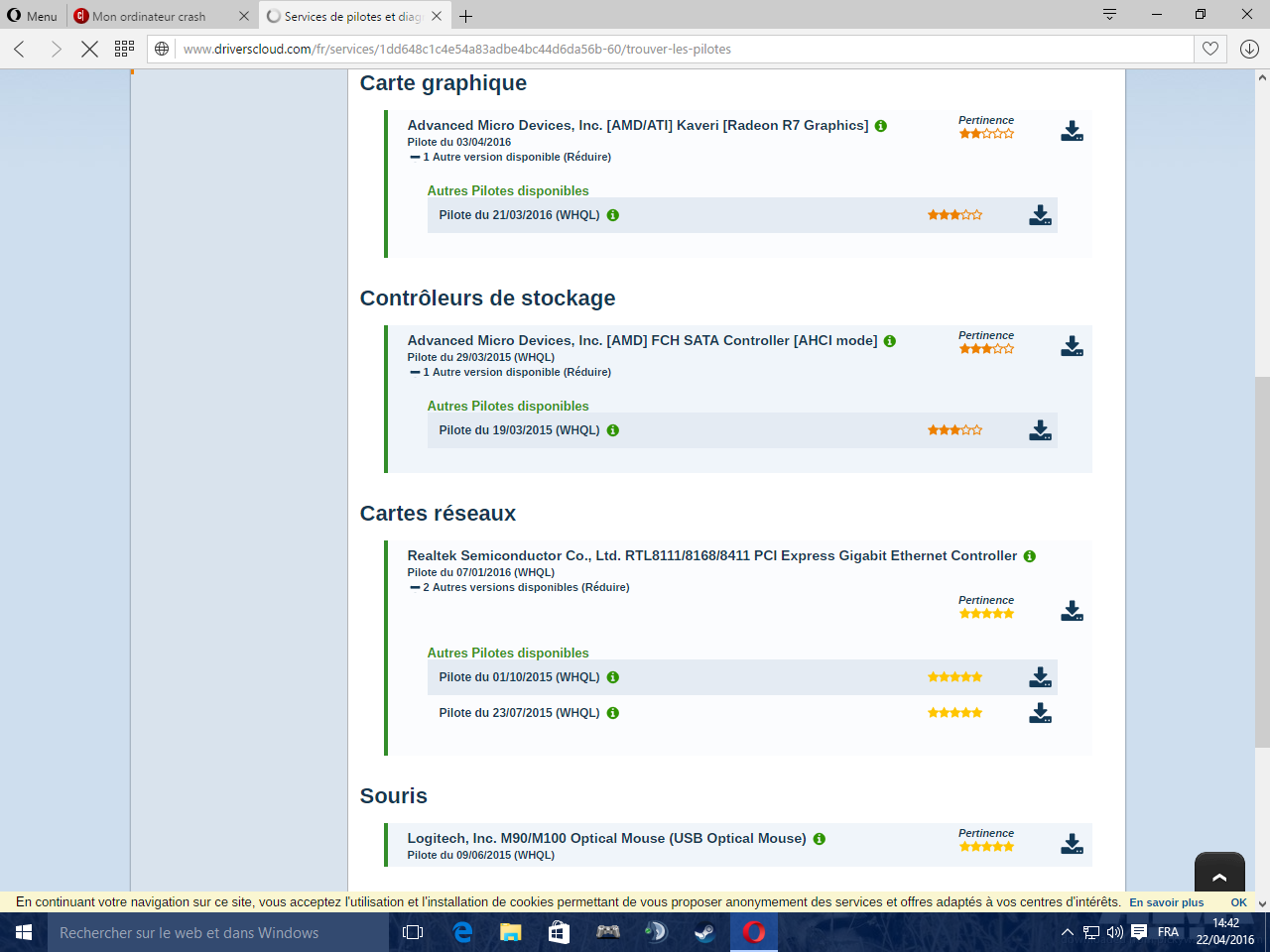Click the page vertical scrollbar thumb
1270x952 pixels.
point(1262,562)
